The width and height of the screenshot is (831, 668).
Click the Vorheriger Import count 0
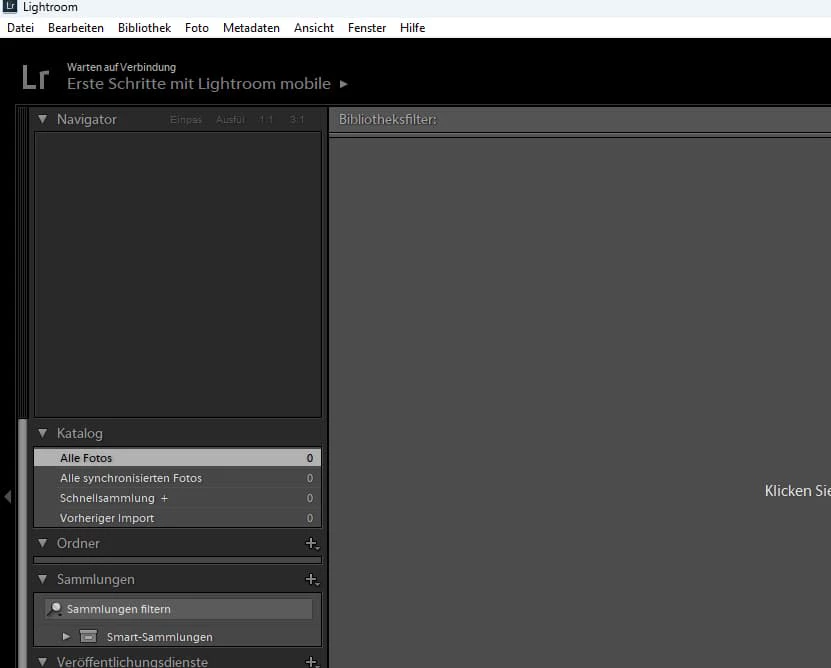point(310,518)
